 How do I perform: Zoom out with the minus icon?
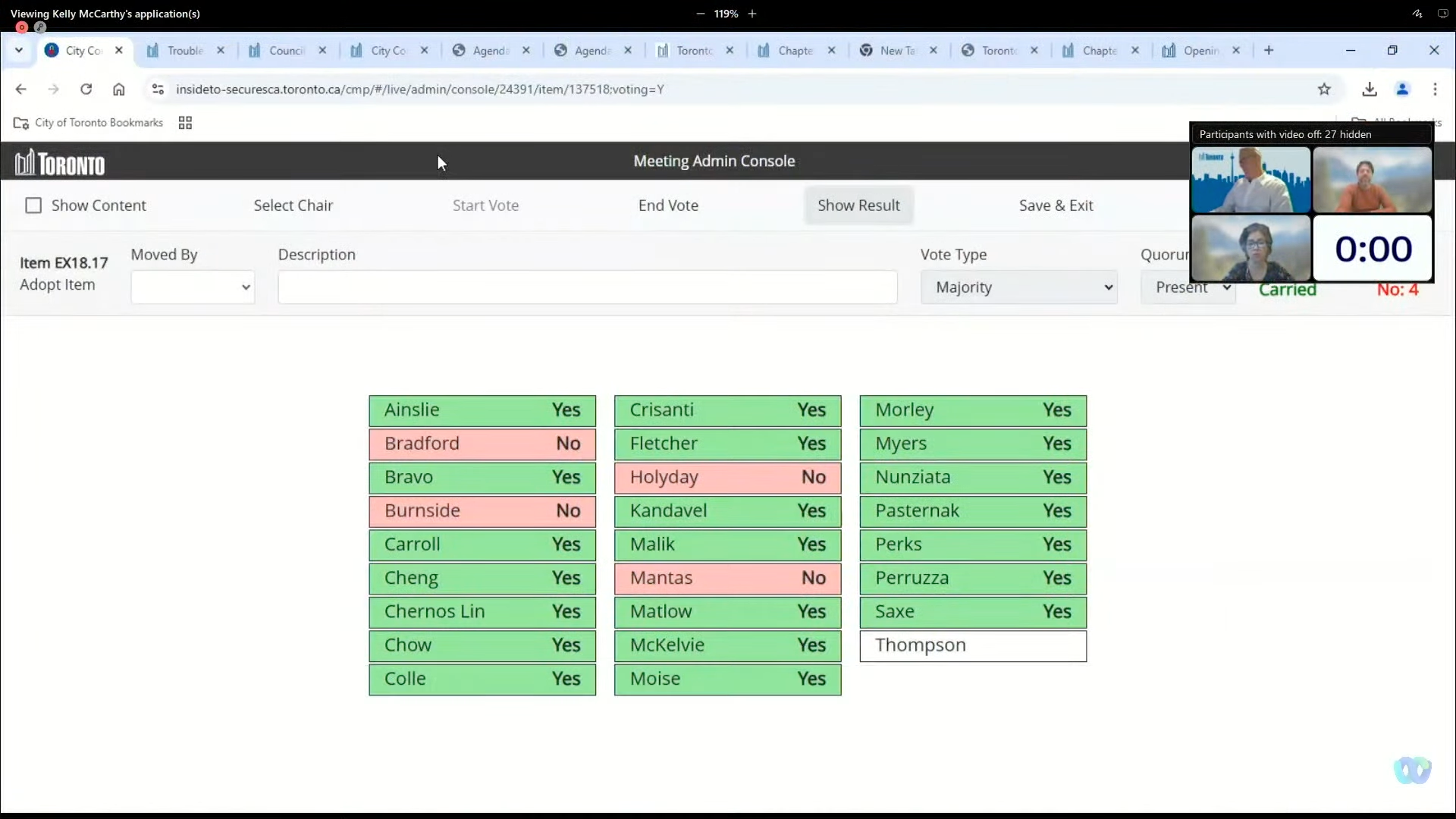point(700,14)
